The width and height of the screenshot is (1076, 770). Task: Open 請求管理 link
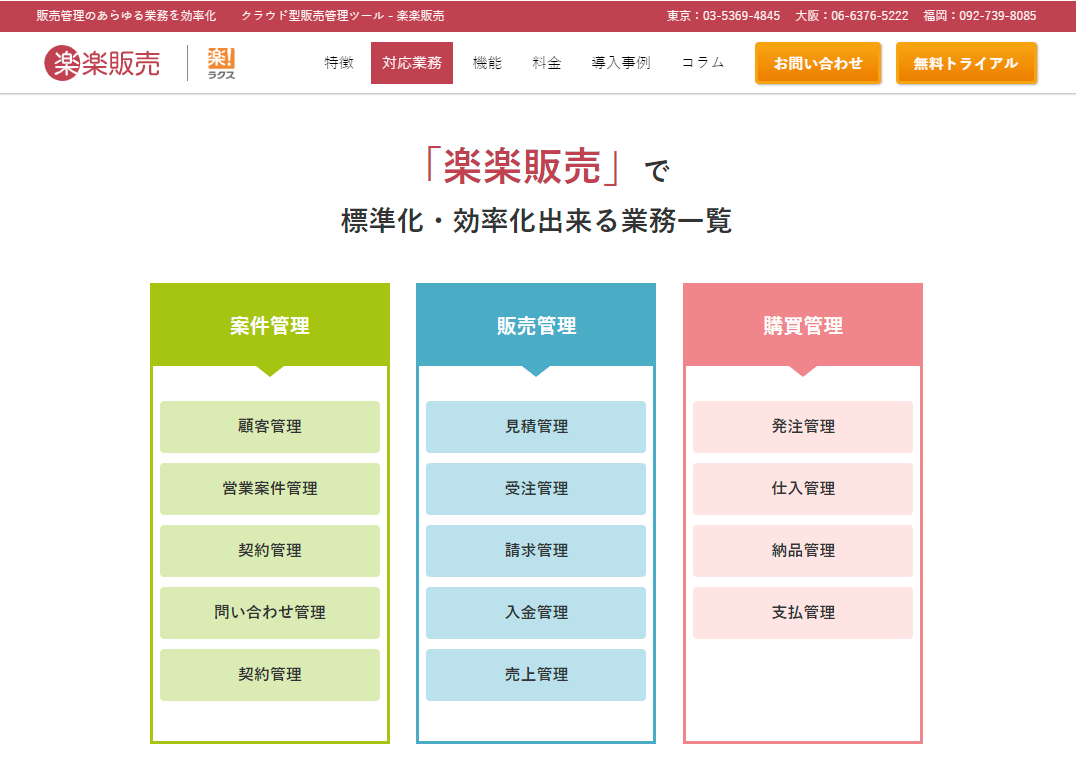click(536, 551)
